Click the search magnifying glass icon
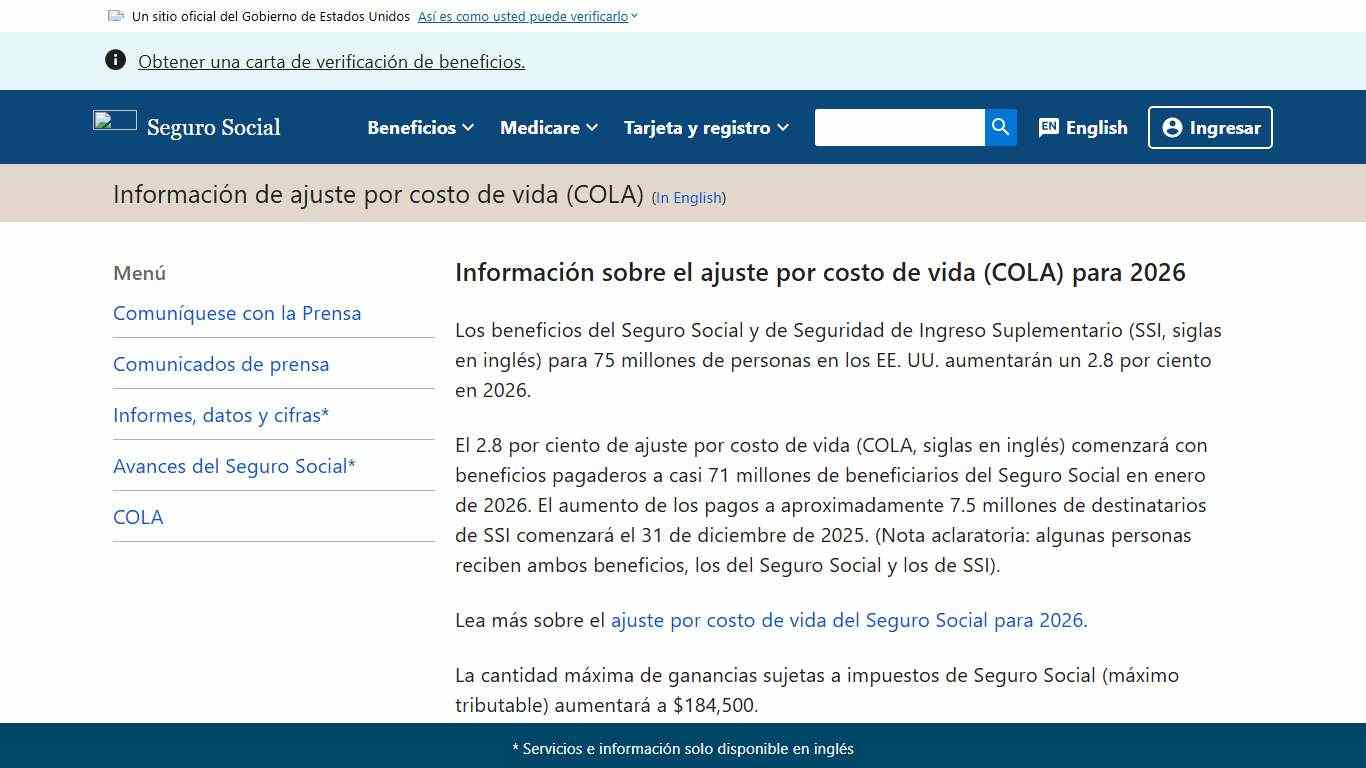This screenshot has height=768, width=1366. click(1000, 127)
